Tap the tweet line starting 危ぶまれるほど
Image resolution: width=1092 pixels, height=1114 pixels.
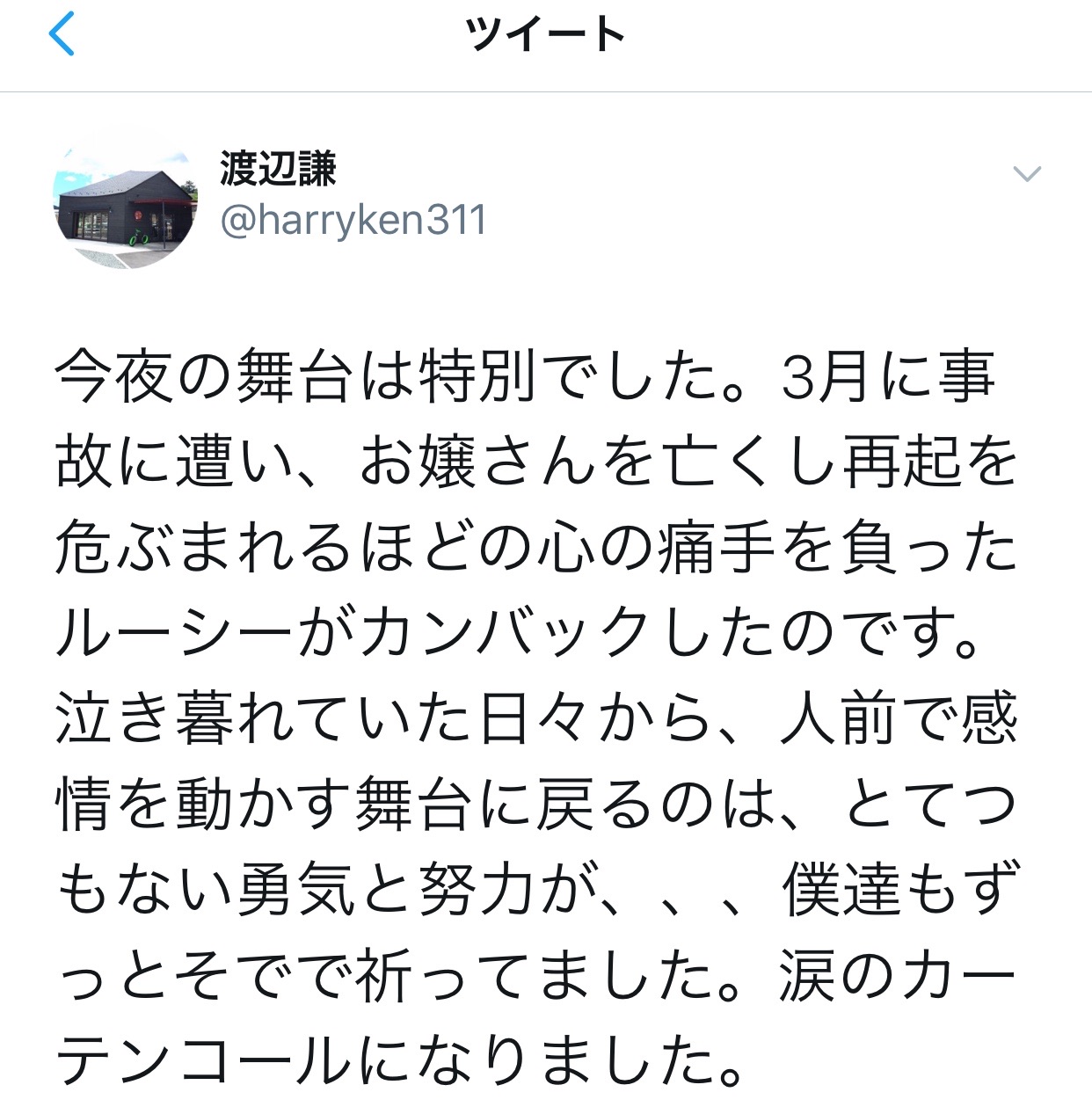[536, 549]
